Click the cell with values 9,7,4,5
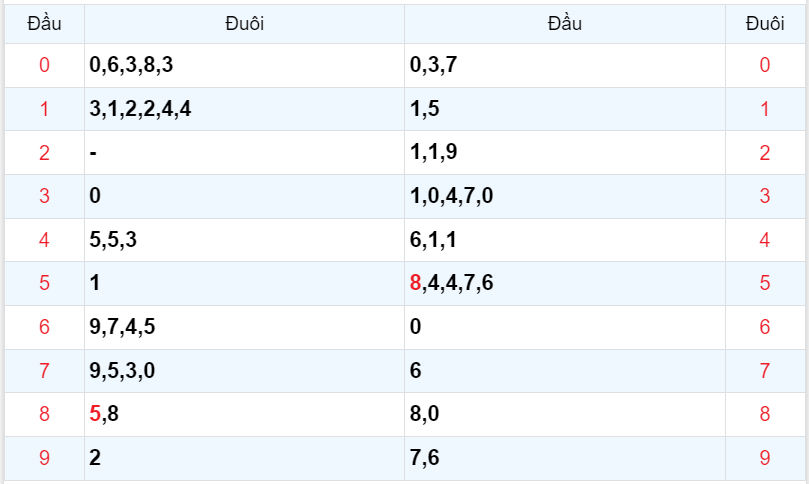809x484 pixels. click(x=122, y=327)
